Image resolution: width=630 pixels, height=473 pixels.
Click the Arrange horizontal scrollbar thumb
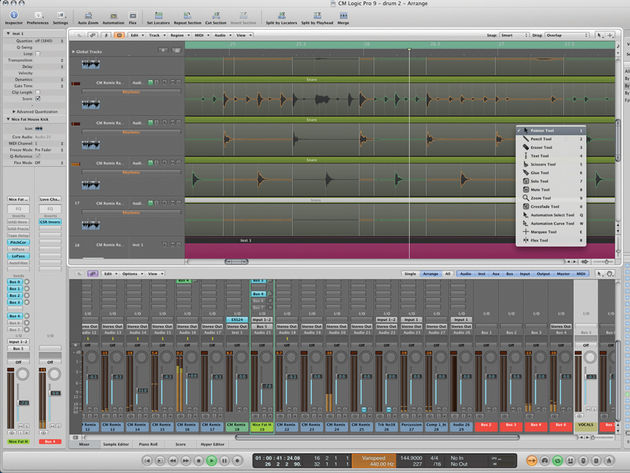236,262
